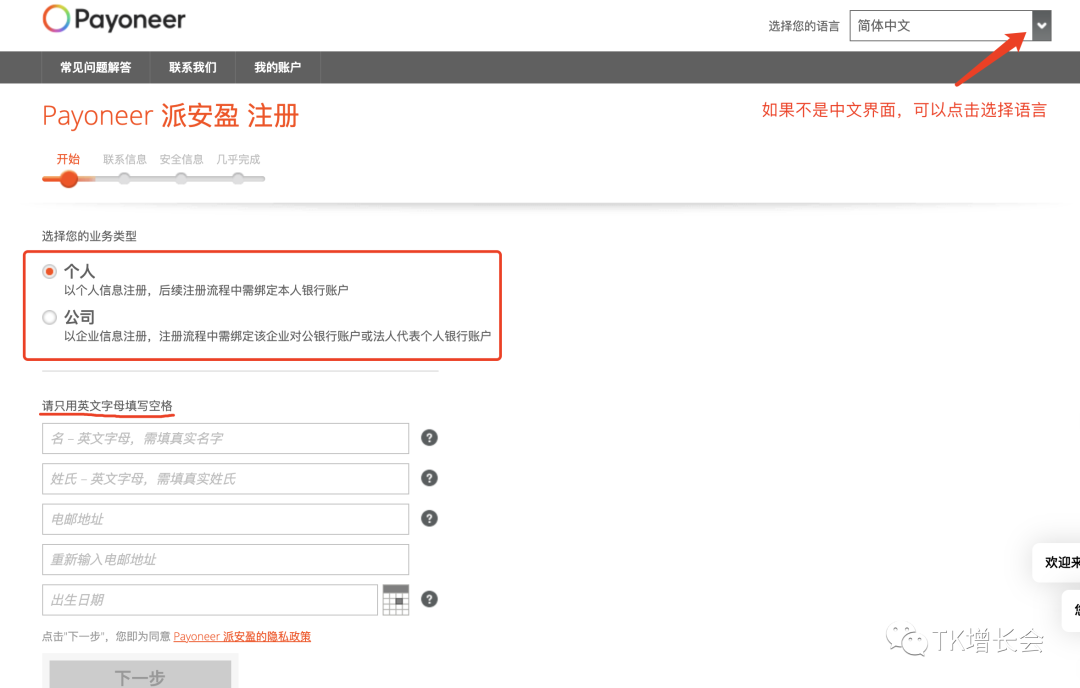
Task: Open 常见问题解答 in navigation bar
Action: [95, 67]
